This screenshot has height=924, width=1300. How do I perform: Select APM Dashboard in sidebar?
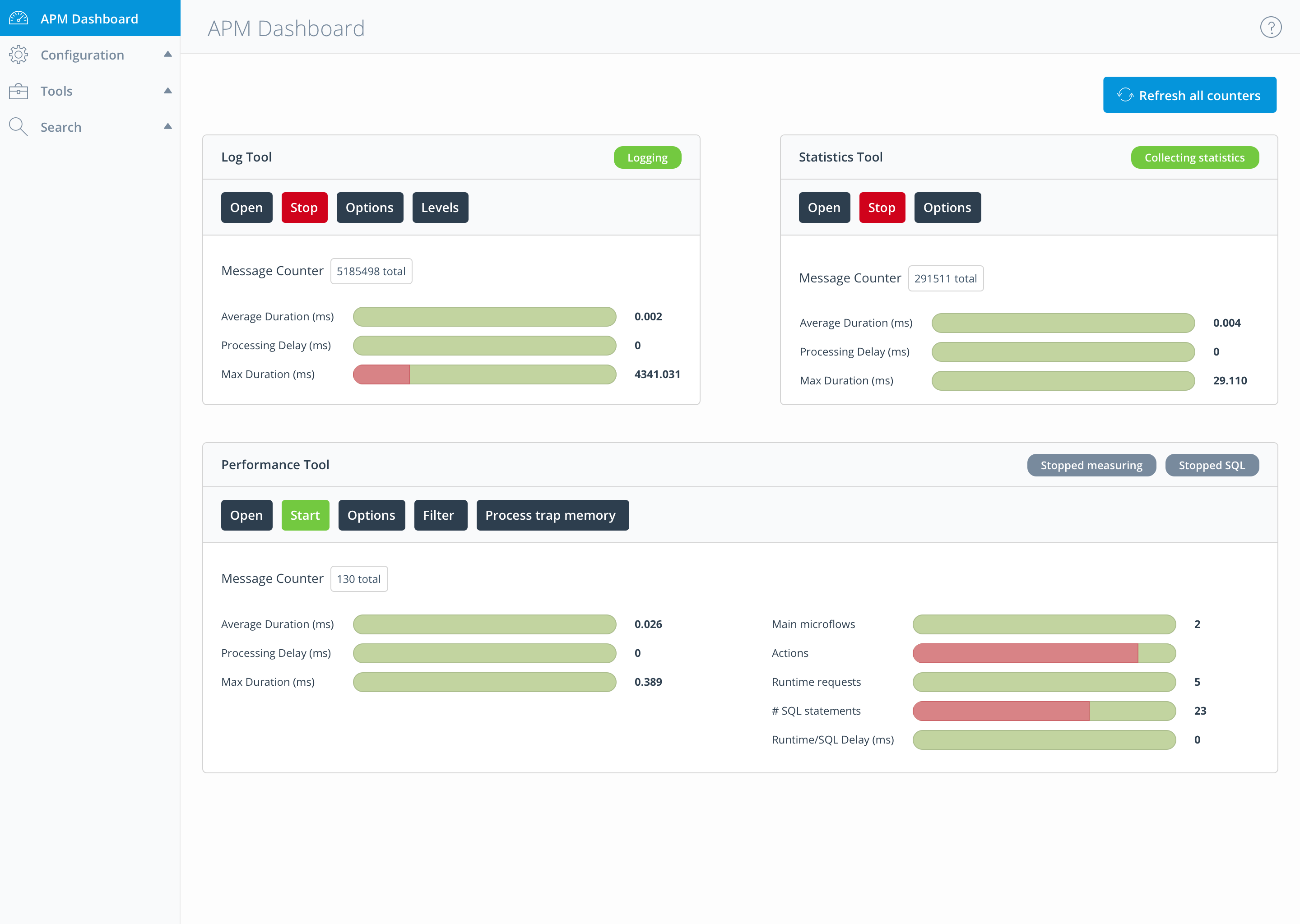(90, 18)
